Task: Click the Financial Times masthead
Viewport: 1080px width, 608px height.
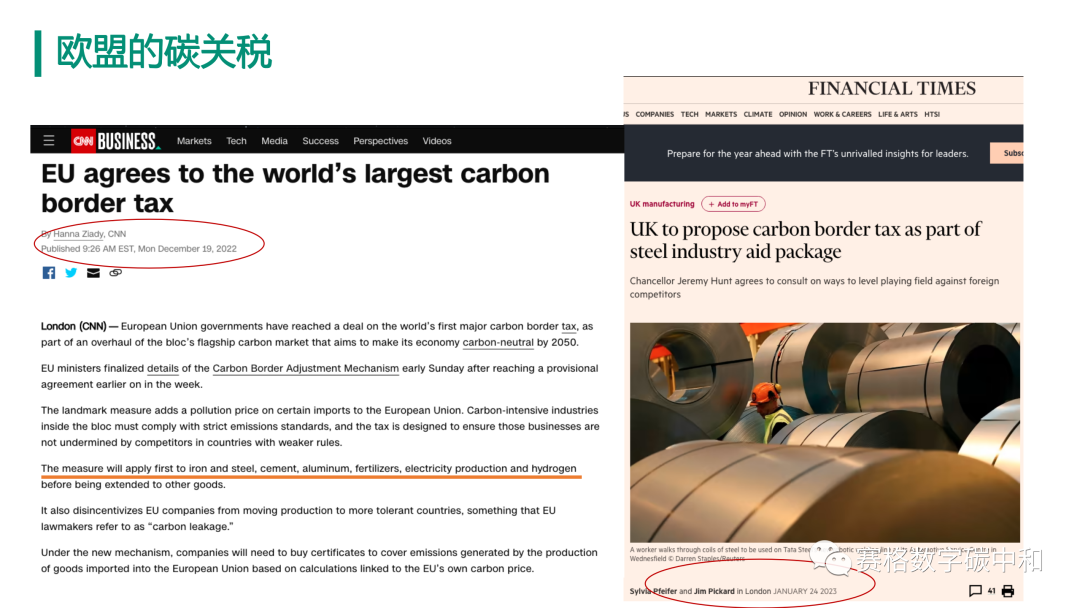Action: click(892, 88)
